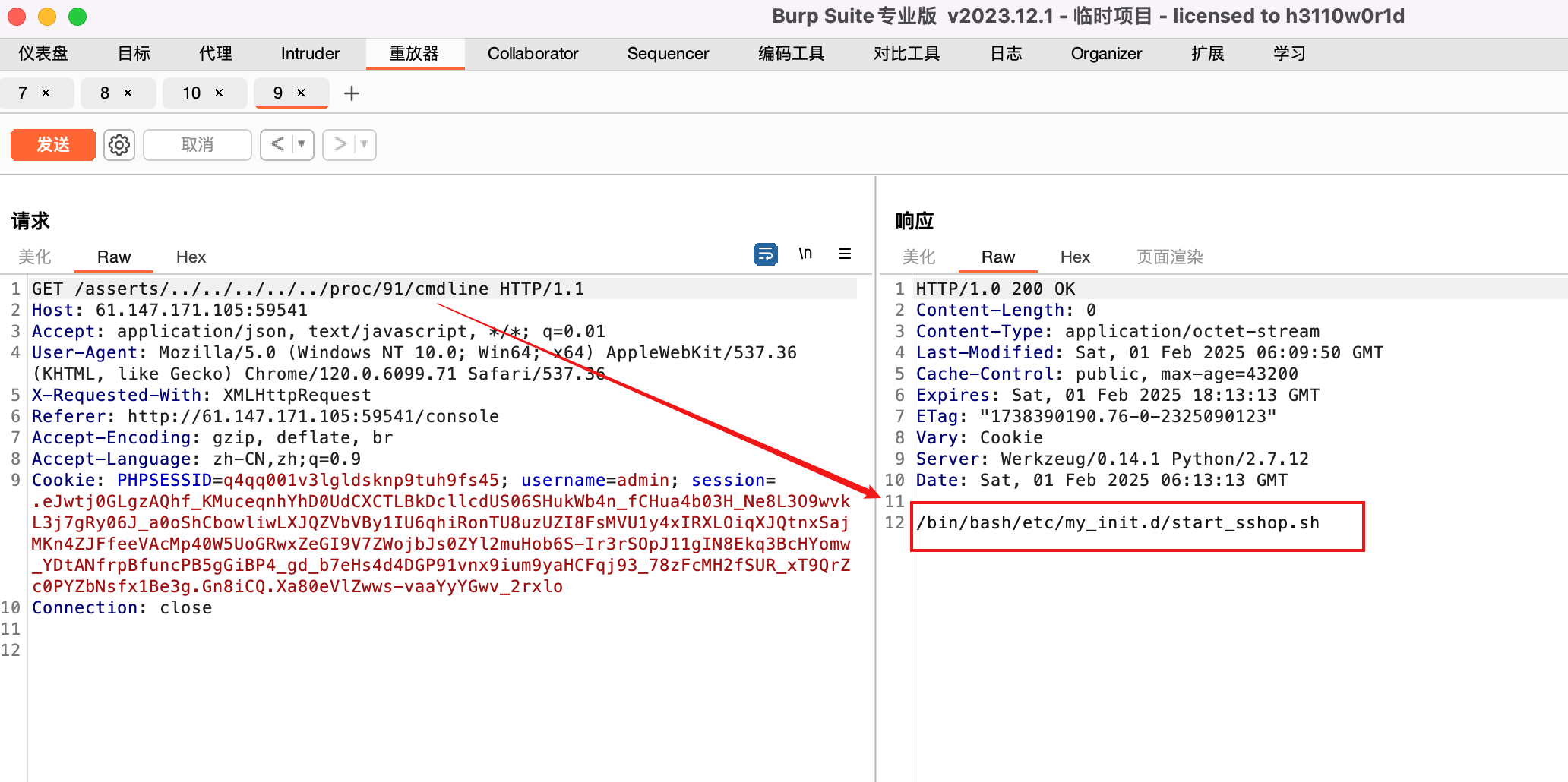The width and height of the screenshot is (1568, 782).
Task: Open the Sequencer module
Action: coord(667,53)
